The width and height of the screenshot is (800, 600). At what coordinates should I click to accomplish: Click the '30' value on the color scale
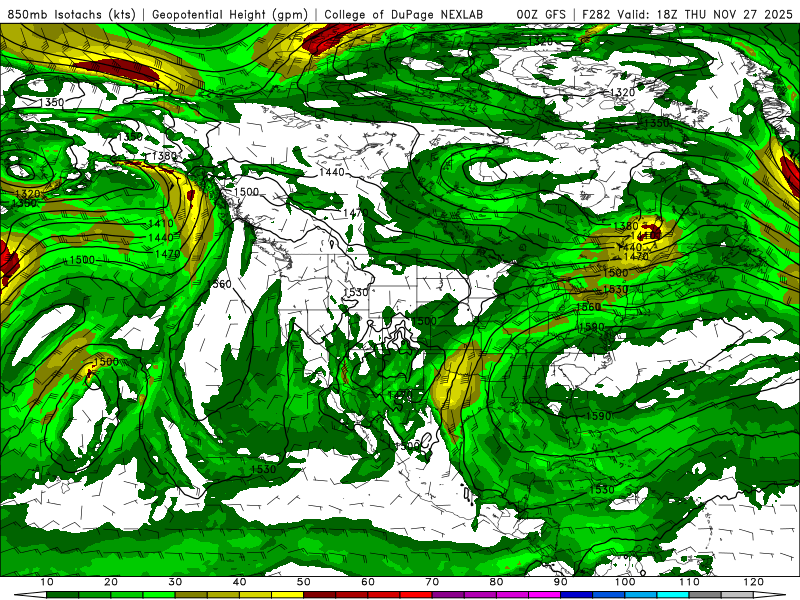[x=175, y=582]
